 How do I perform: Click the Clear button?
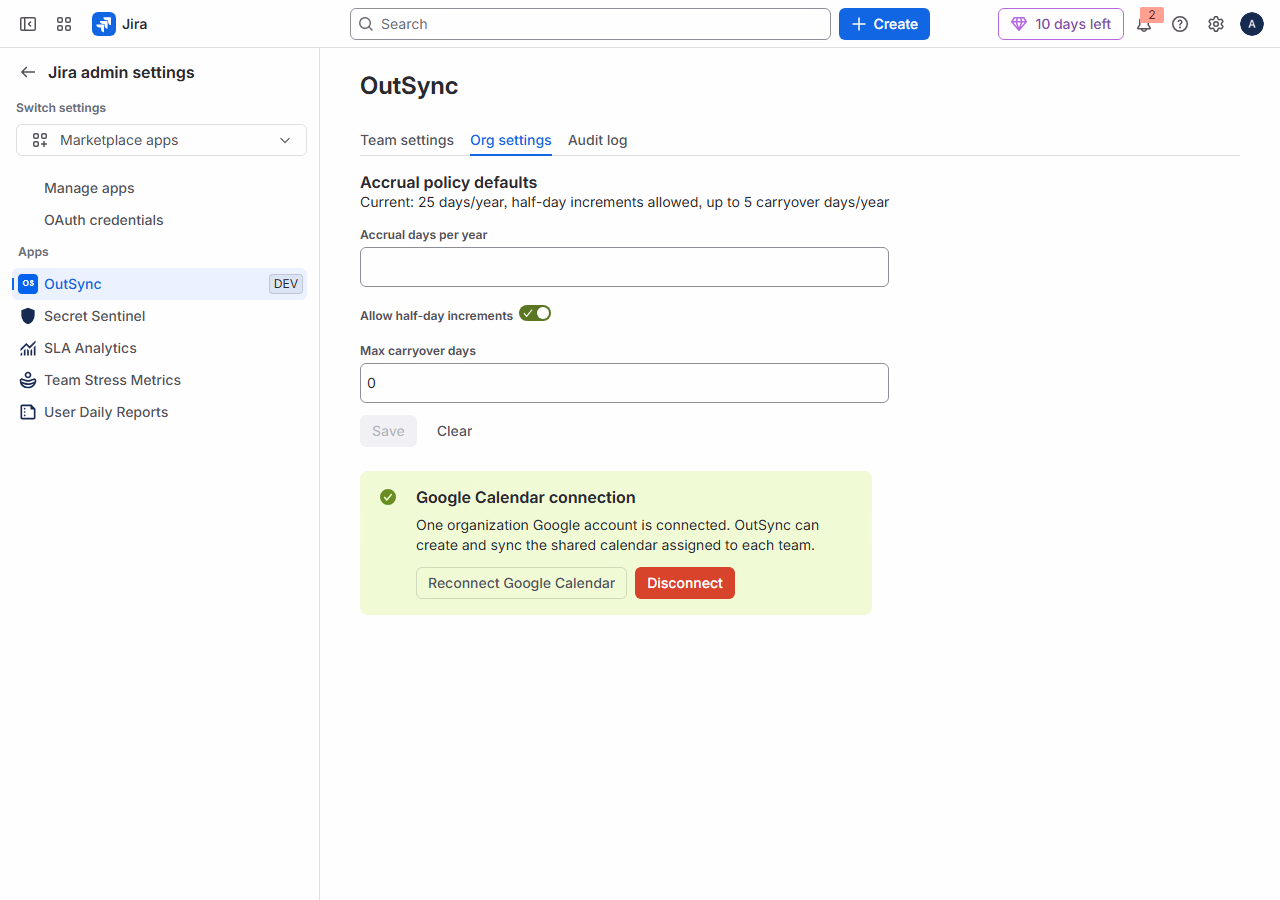454,431
